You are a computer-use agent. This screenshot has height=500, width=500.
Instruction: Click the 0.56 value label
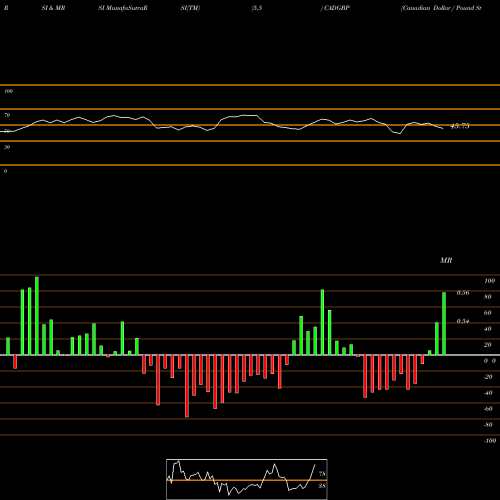(463, 293)
